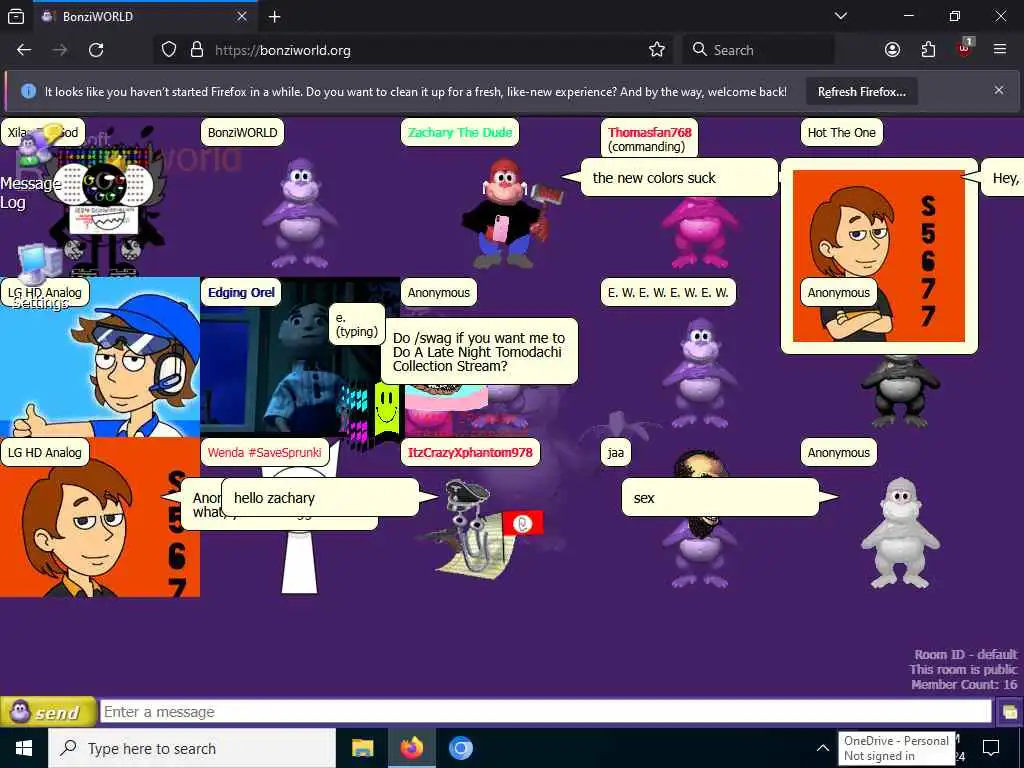Open File Explorer from the taskbar
The width and height of the screenshot is (1024, 768).
(x=362, y=748)
